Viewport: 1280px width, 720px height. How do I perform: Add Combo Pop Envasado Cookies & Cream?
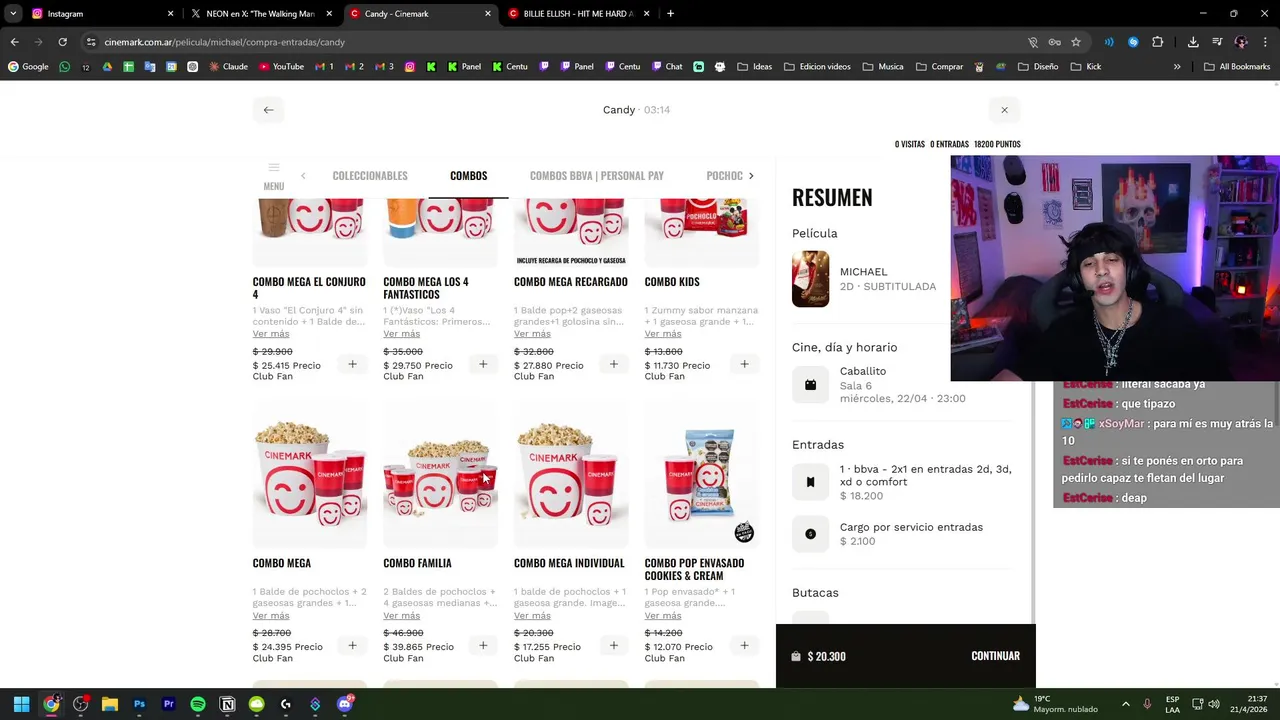click(744, 646)
